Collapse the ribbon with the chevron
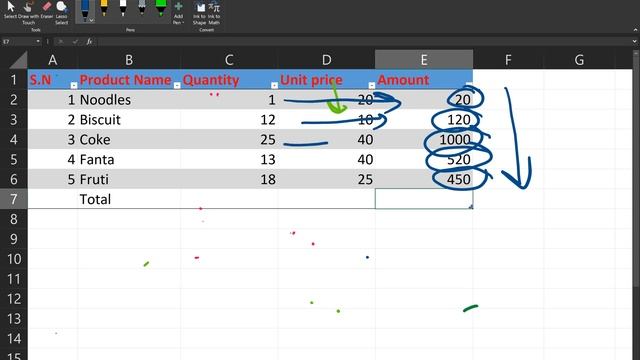640x360 pixels. tap(635, 30)
